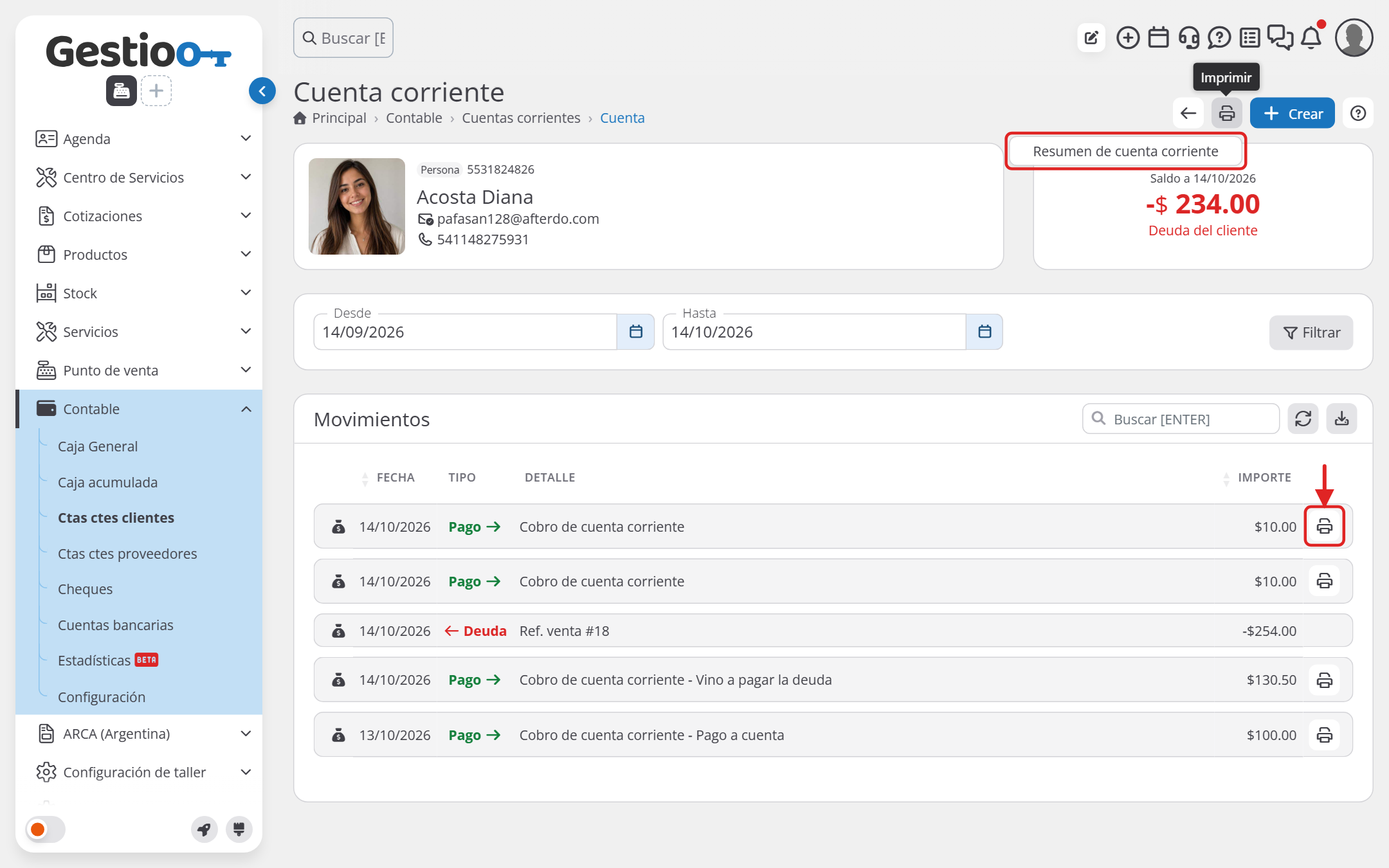Image resolution: width=1389 pixels, height=868 pixels.
Task: Toggle the orange switch at sidebar bottom
Action: (x=46, y=829)
